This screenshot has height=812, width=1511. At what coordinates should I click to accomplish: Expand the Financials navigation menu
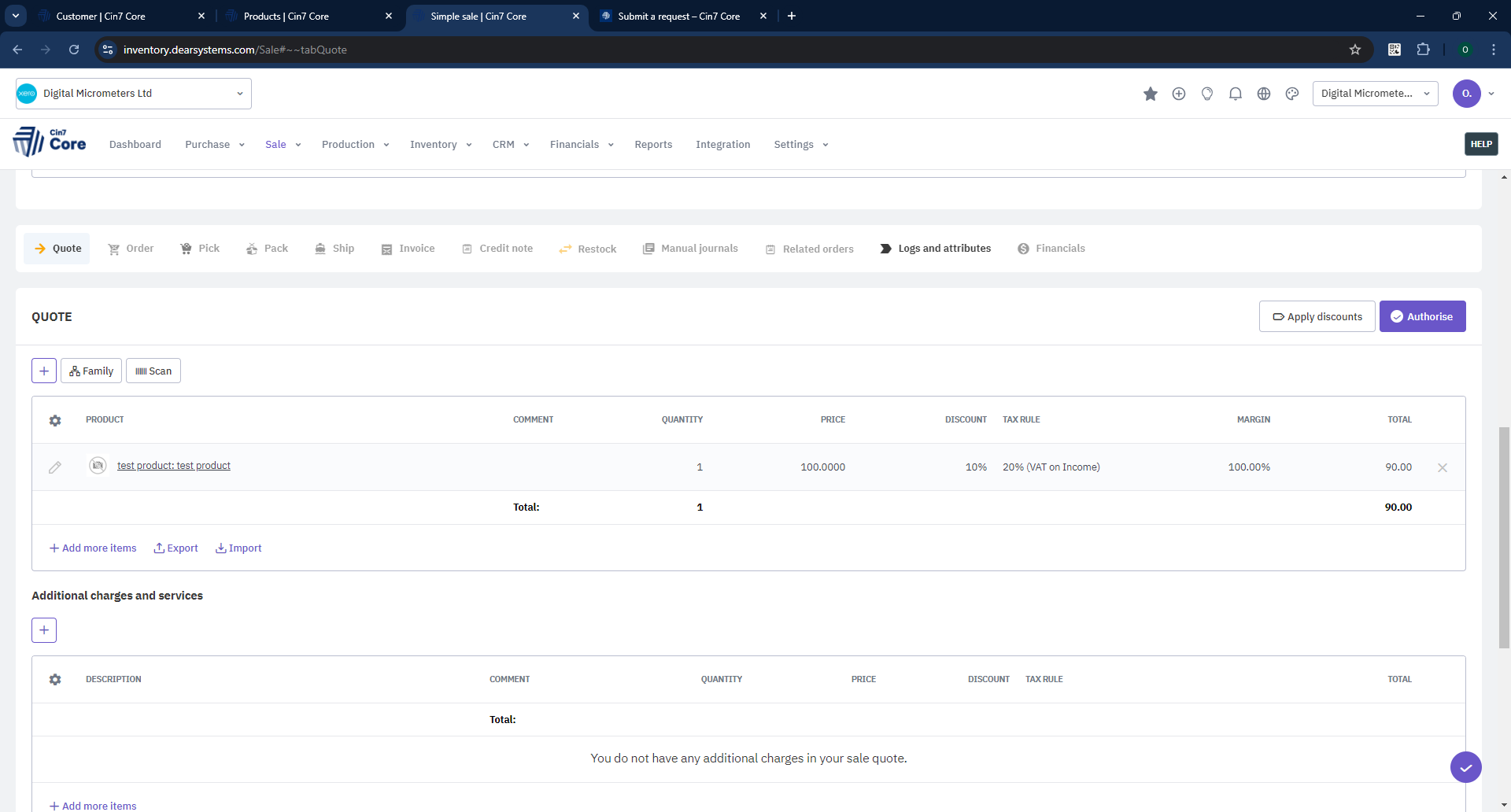581,145
